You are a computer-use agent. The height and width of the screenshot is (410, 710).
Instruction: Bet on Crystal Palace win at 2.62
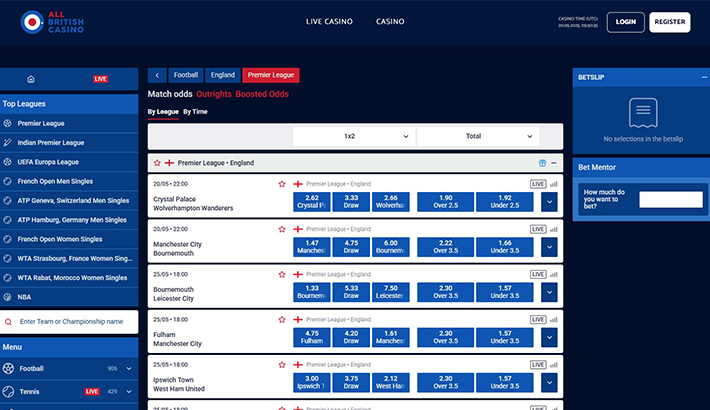point(312,202)
